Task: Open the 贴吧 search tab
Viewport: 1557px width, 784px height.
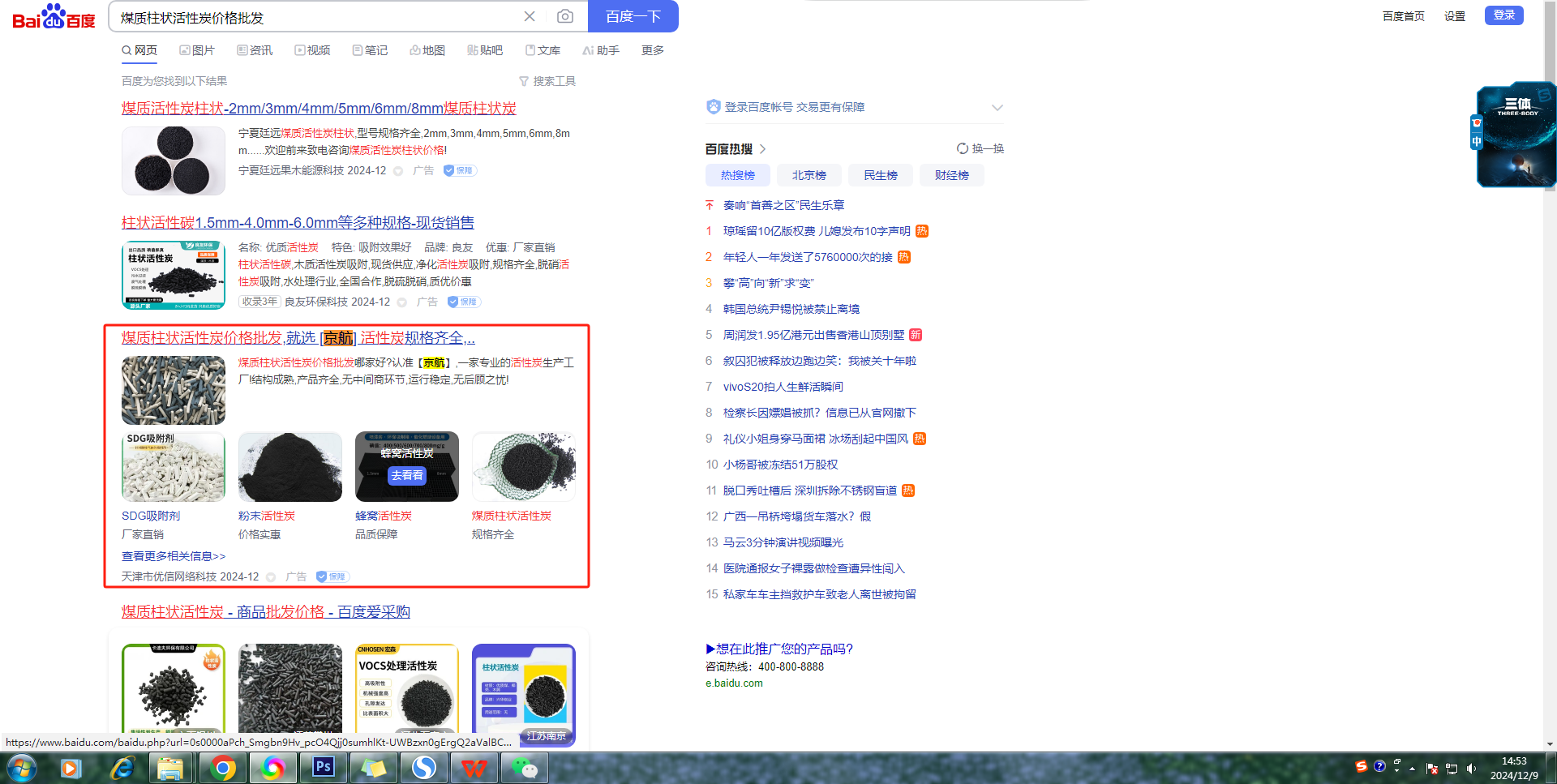Action: tap(485, 50)
